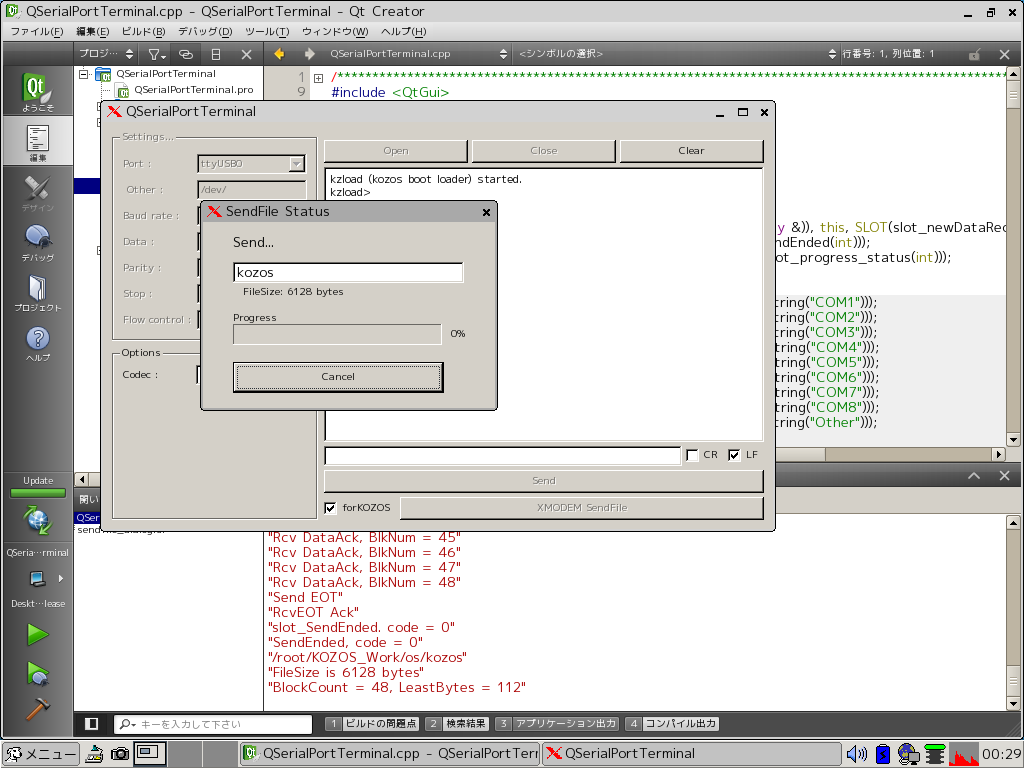This screenshot has width=1024, height=768.
Task: Open the Port ttyUSB0 combo box
Action: point(251,164)
